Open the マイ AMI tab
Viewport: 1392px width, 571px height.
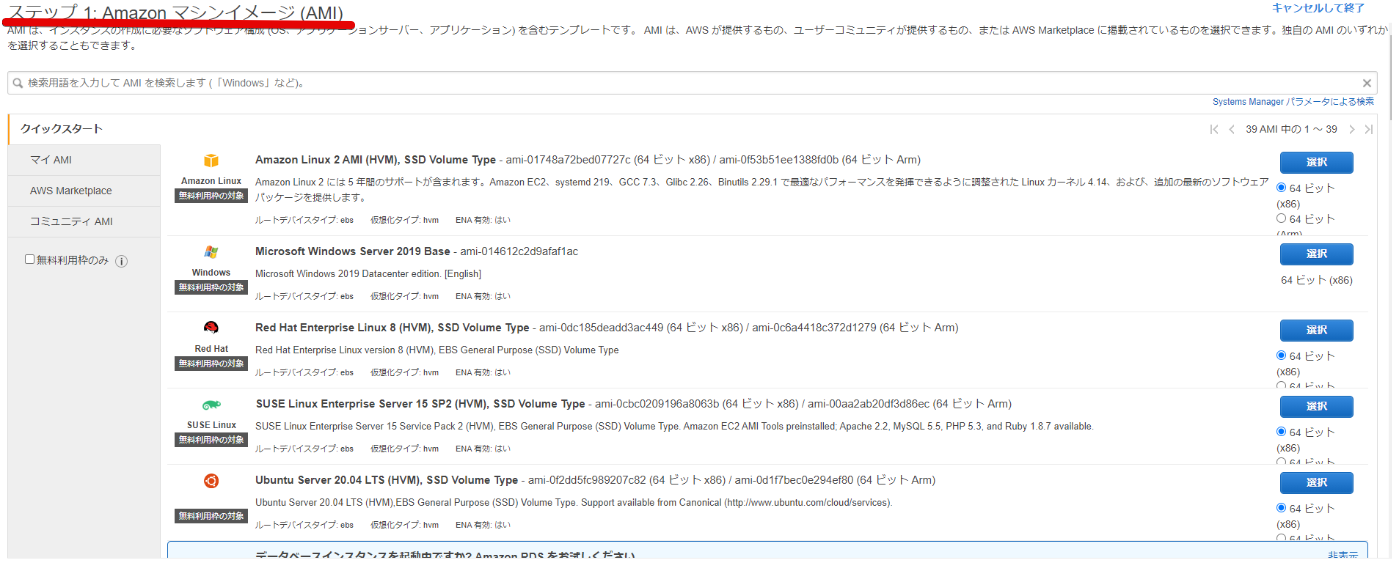tap(84, 160)
